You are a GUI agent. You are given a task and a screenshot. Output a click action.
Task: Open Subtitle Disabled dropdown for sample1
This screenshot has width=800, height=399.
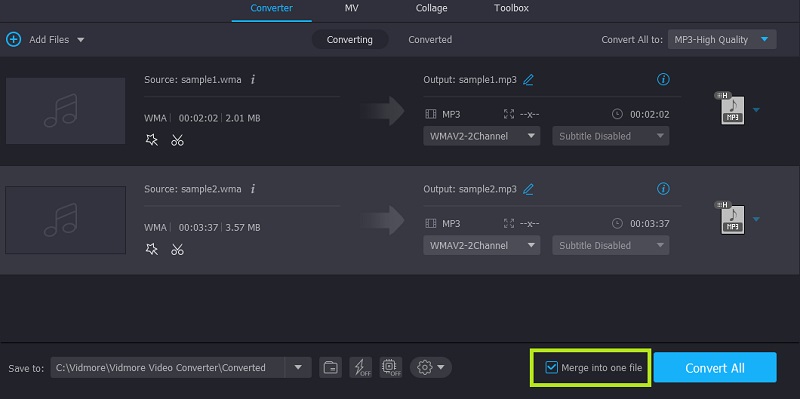611,136
